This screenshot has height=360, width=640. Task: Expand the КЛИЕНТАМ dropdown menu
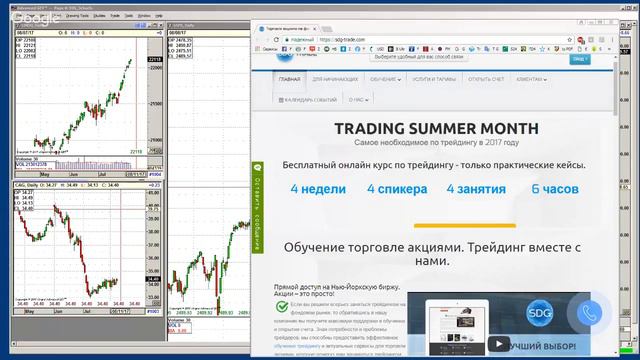(x=531, y=79)
